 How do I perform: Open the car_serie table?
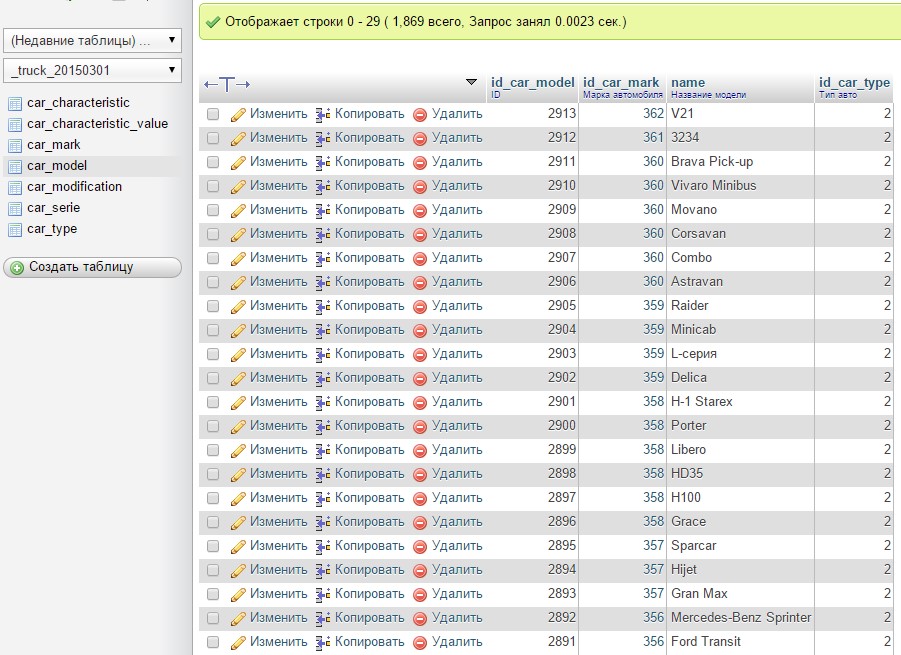53,208
